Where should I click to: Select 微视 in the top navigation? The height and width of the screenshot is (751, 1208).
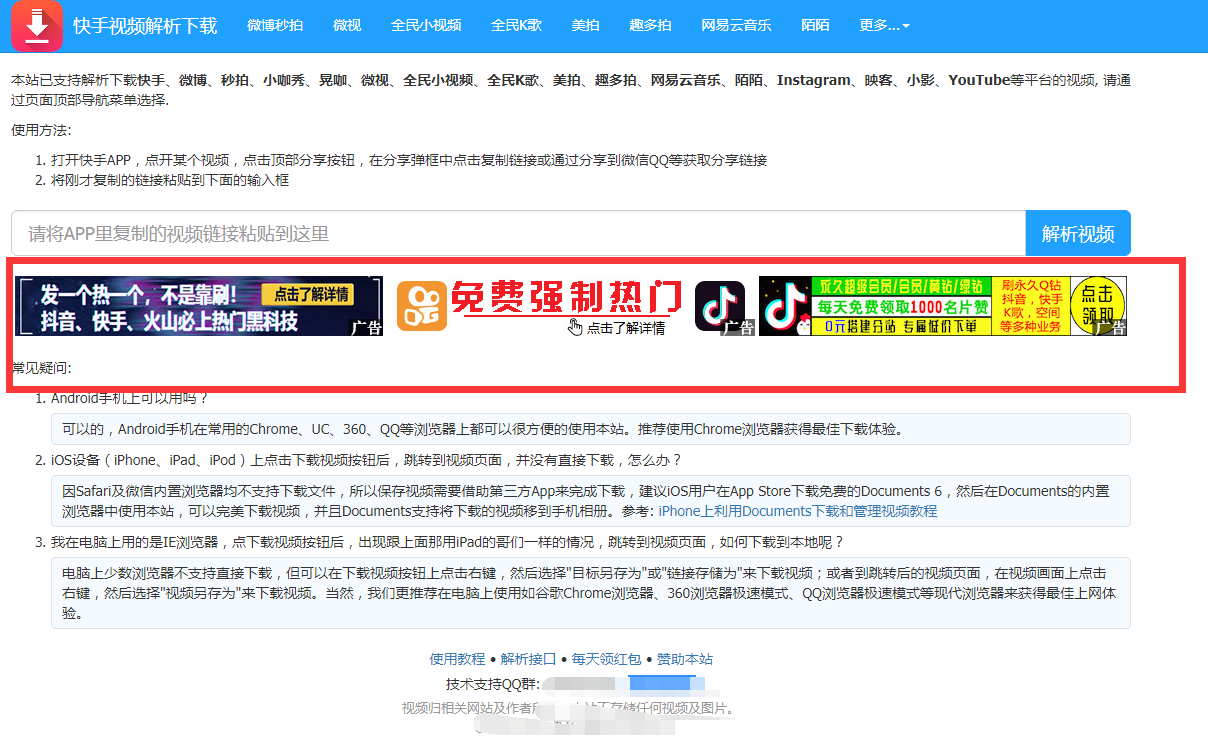tap(347, 26)
